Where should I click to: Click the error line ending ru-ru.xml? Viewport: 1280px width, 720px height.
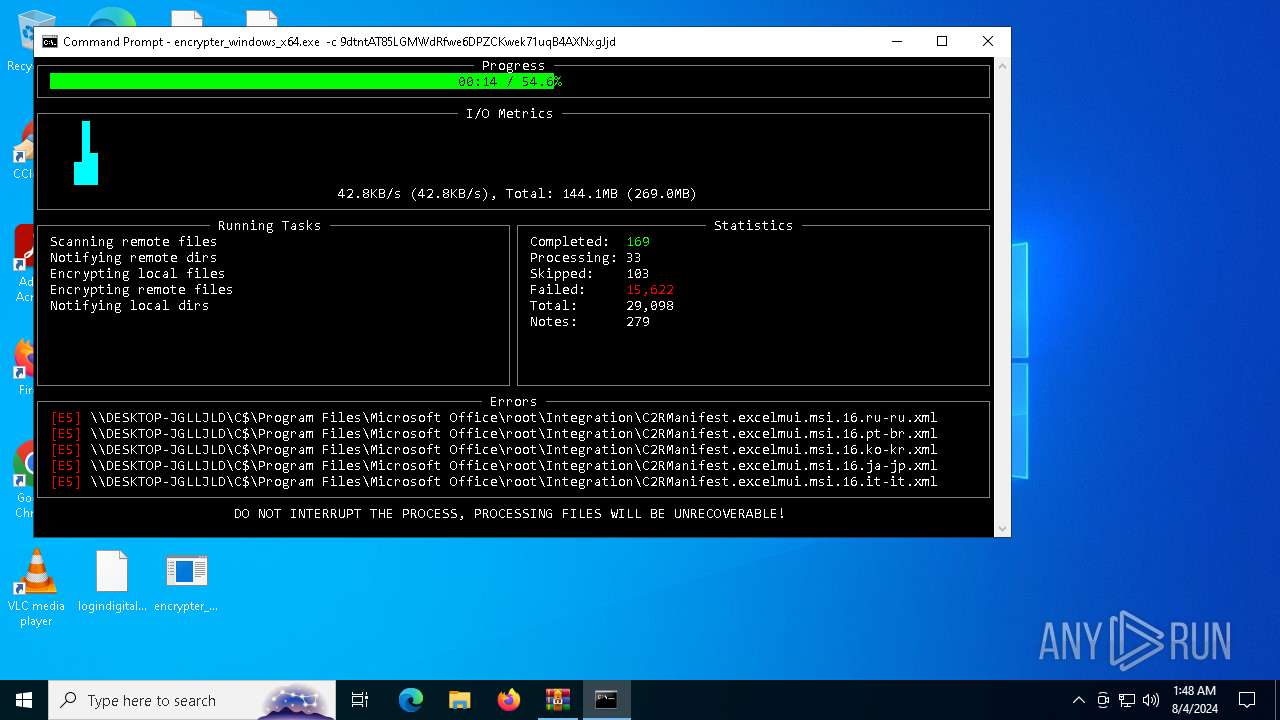494,417
